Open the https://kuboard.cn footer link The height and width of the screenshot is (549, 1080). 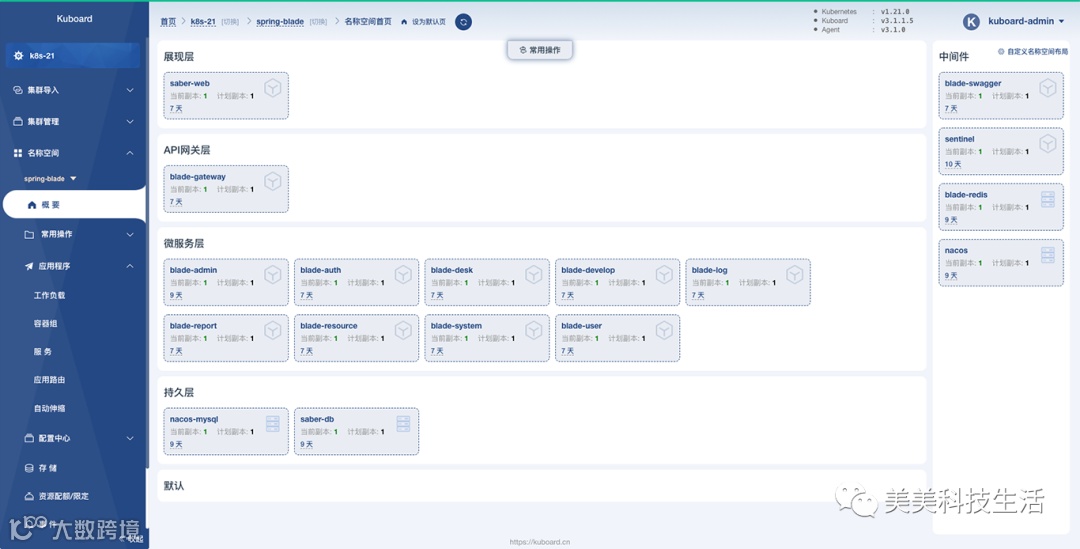pyautogui.click(x=539, y=542)
